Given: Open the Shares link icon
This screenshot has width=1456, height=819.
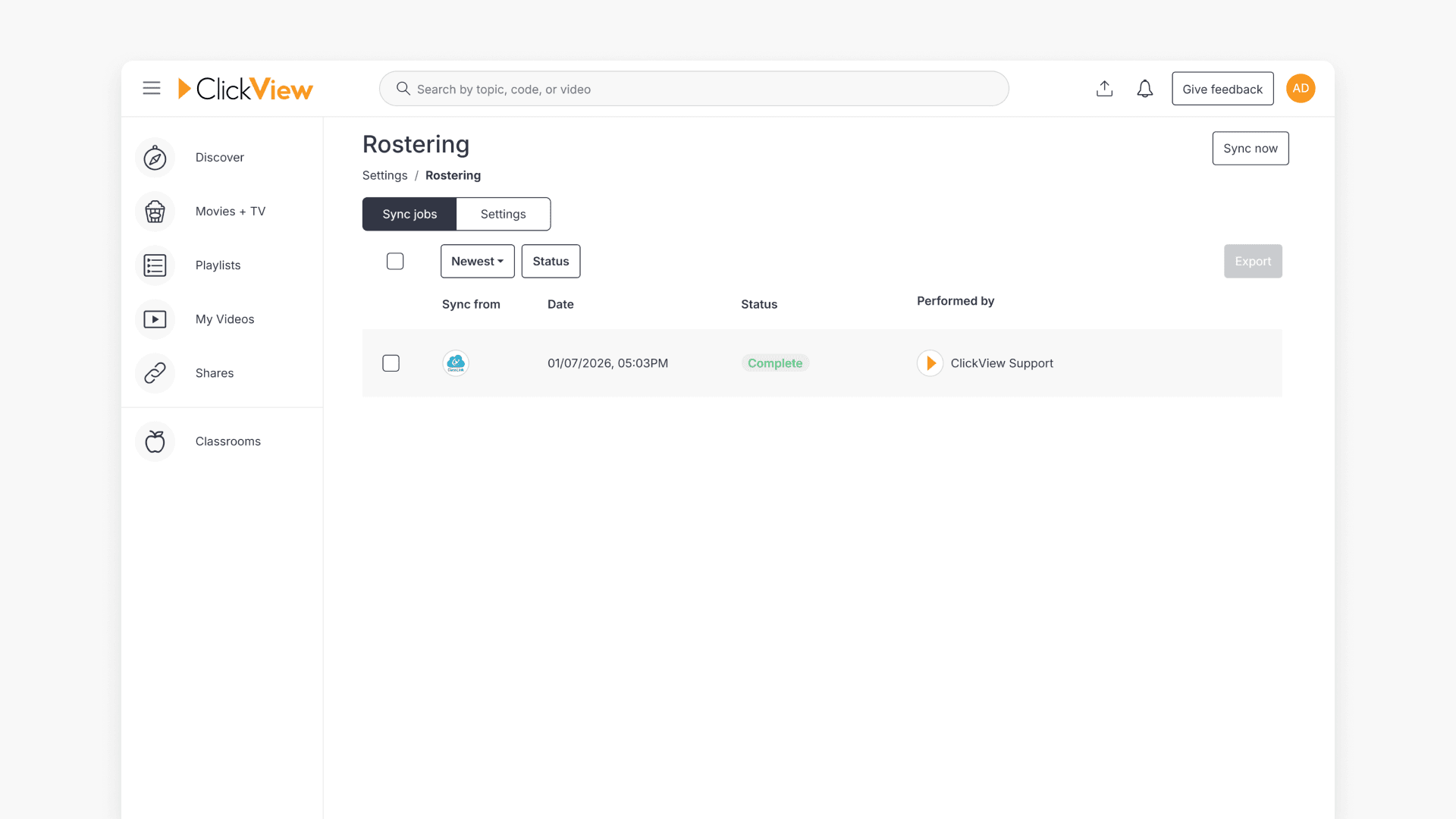Looking at the screenshot, I should (154, 373).
